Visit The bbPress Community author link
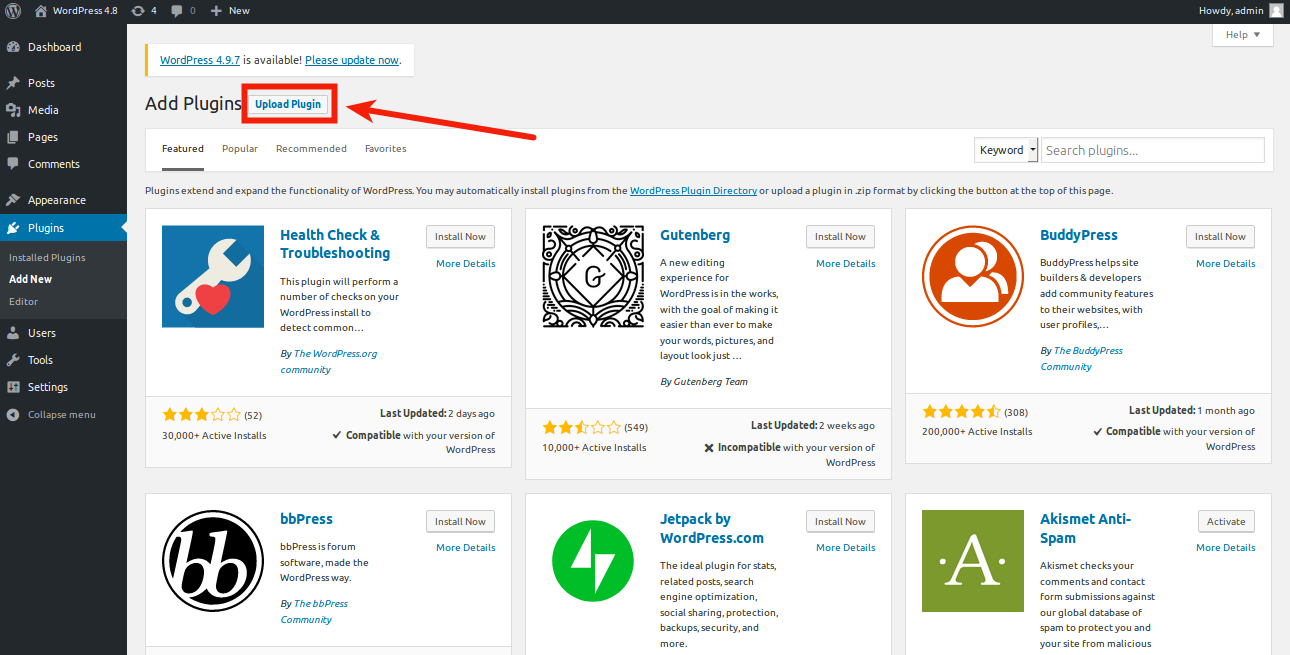1290x655 pixels. 314,612
